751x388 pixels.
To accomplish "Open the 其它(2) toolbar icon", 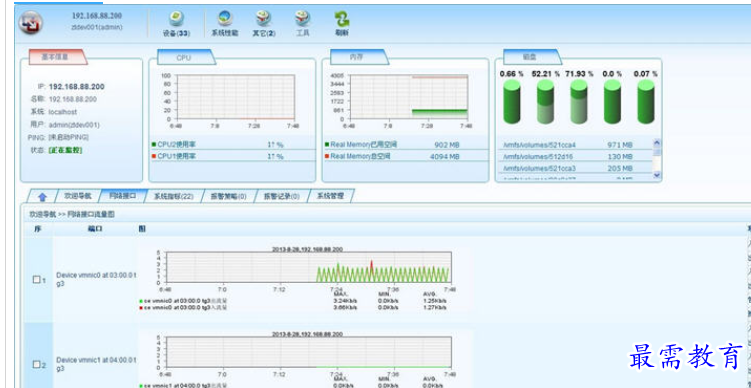I will click(x=264, y=19).
